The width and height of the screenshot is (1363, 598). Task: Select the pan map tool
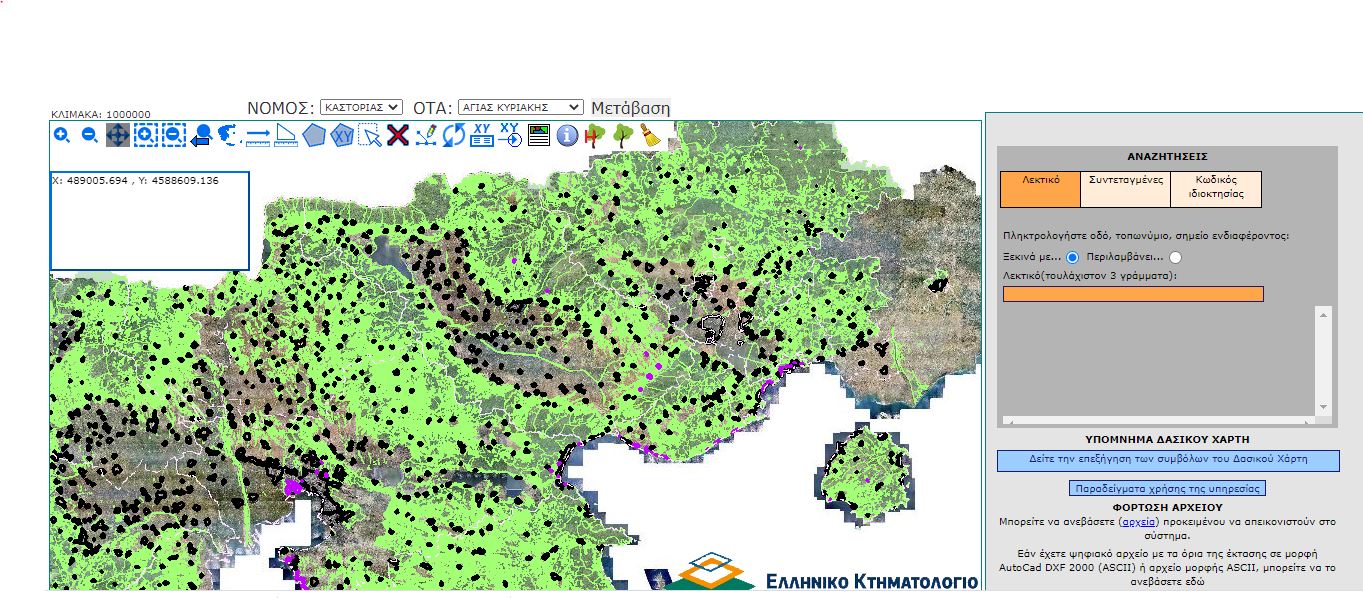[117, 135]
